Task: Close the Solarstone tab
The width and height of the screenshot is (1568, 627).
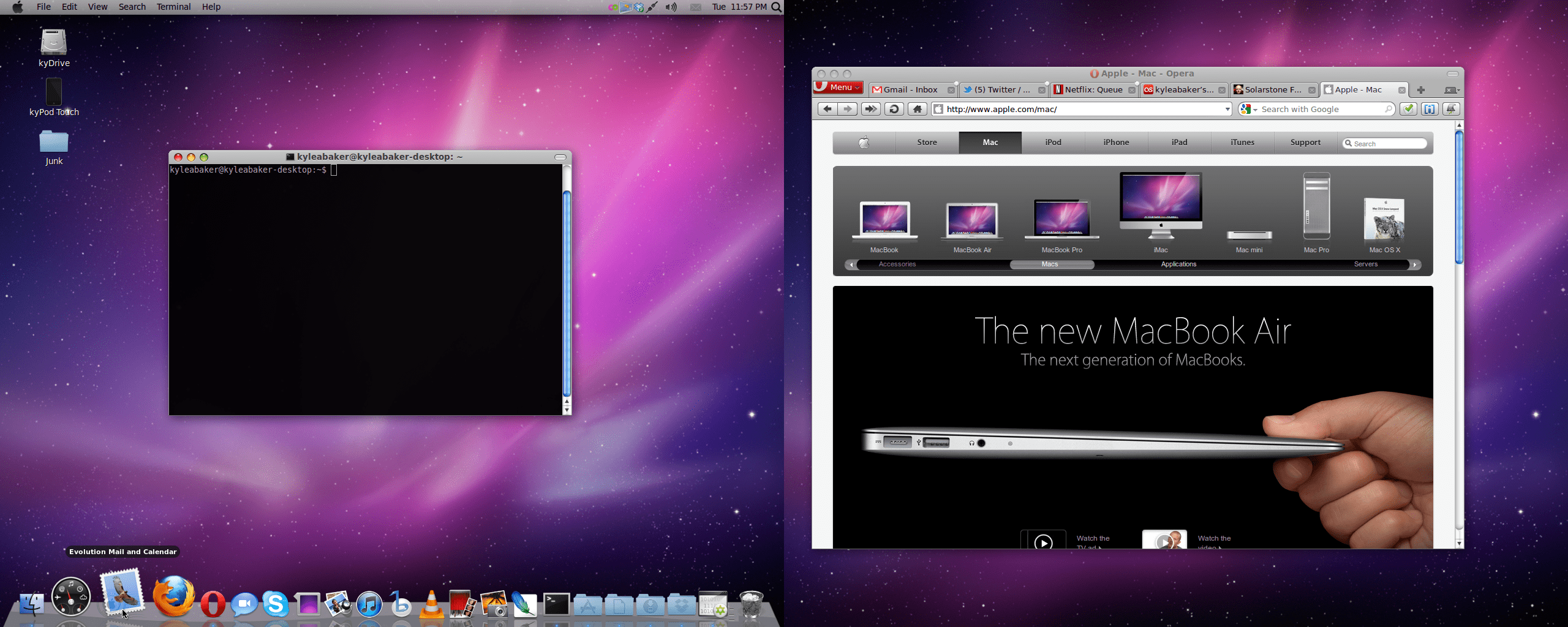Action: 1311,90
